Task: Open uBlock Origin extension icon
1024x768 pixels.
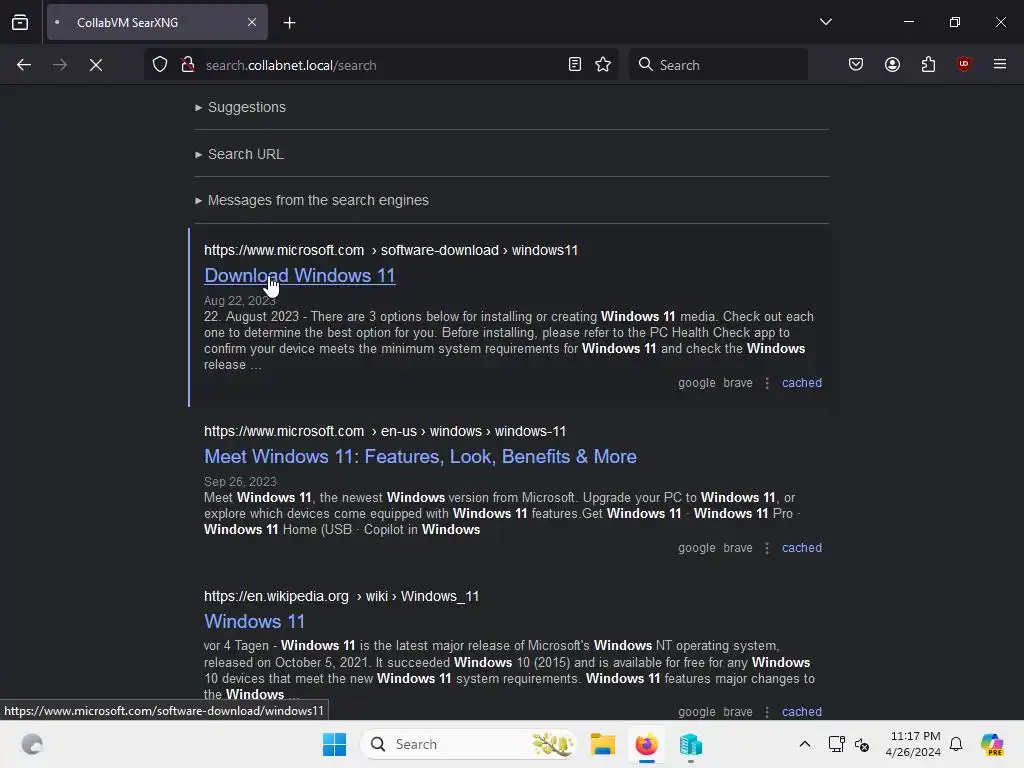Action: coord(964,65)
